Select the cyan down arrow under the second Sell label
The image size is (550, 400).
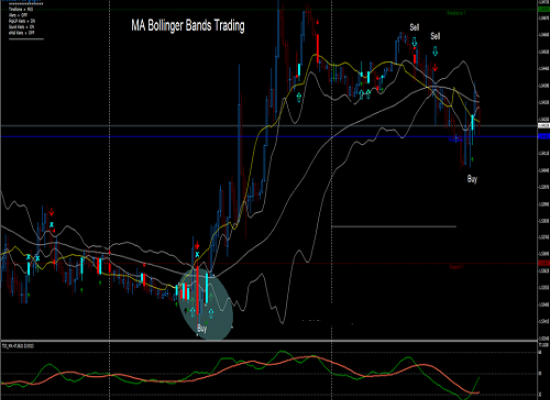pyautogui.click(x=435, y=51)
